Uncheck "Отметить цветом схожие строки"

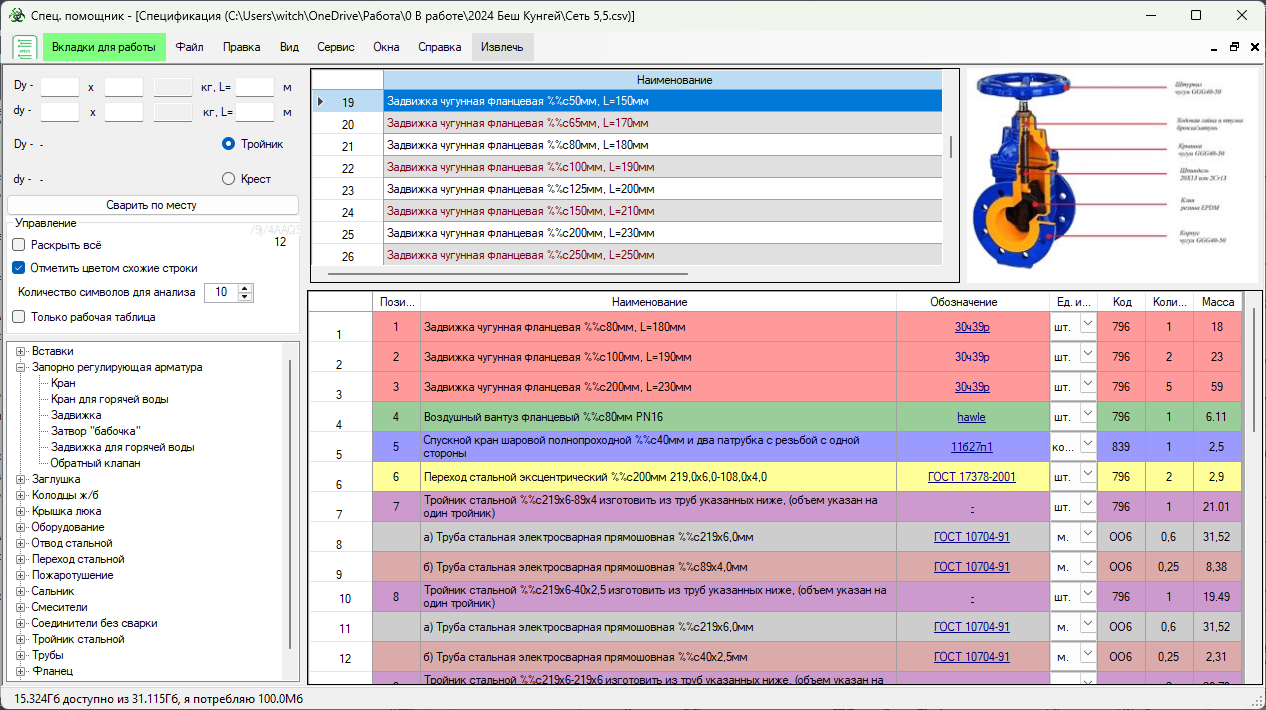(x=18, y=268)
